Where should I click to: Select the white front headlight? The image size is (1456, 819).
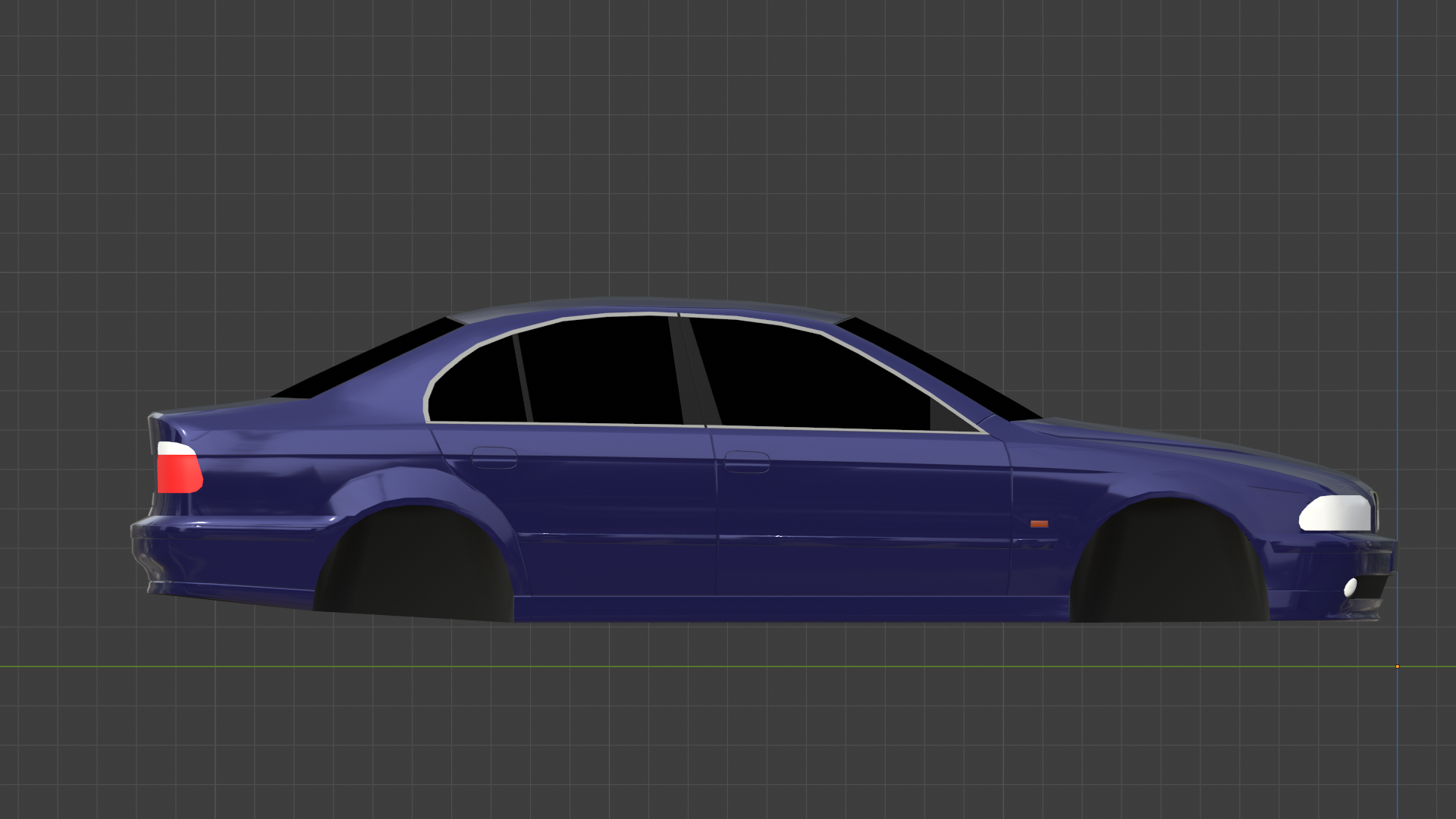1336,514
